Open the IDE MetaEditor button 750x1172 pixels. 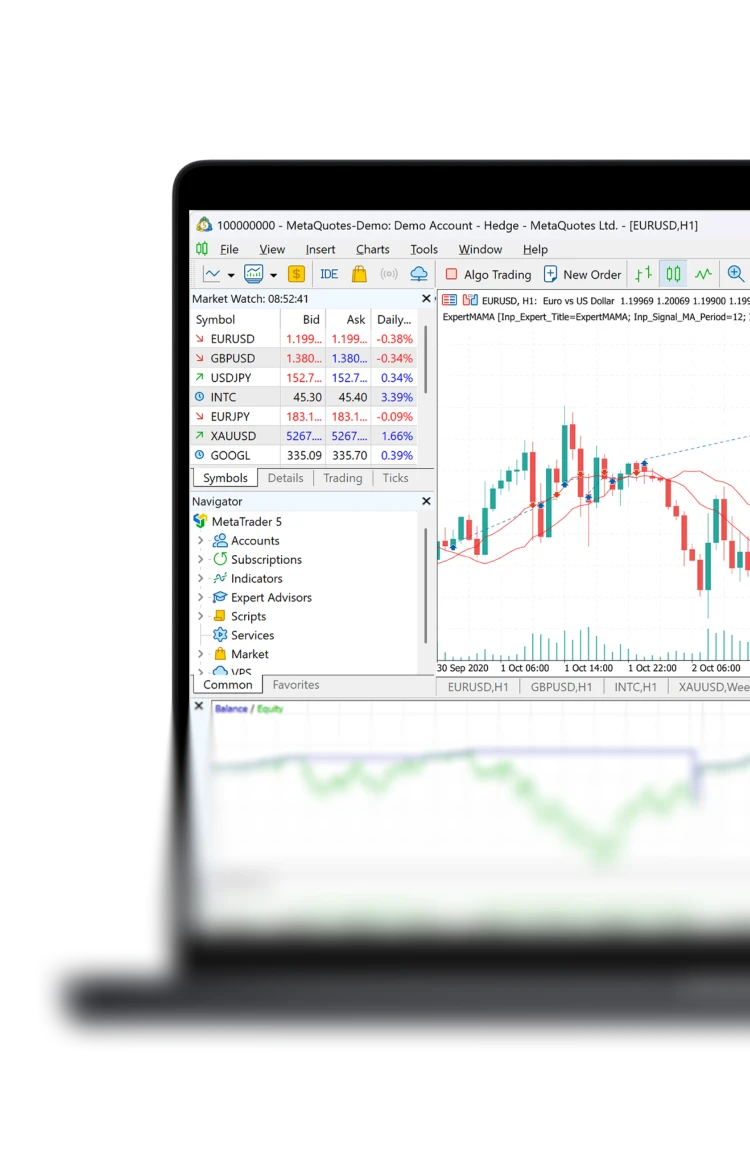(329, 274)
